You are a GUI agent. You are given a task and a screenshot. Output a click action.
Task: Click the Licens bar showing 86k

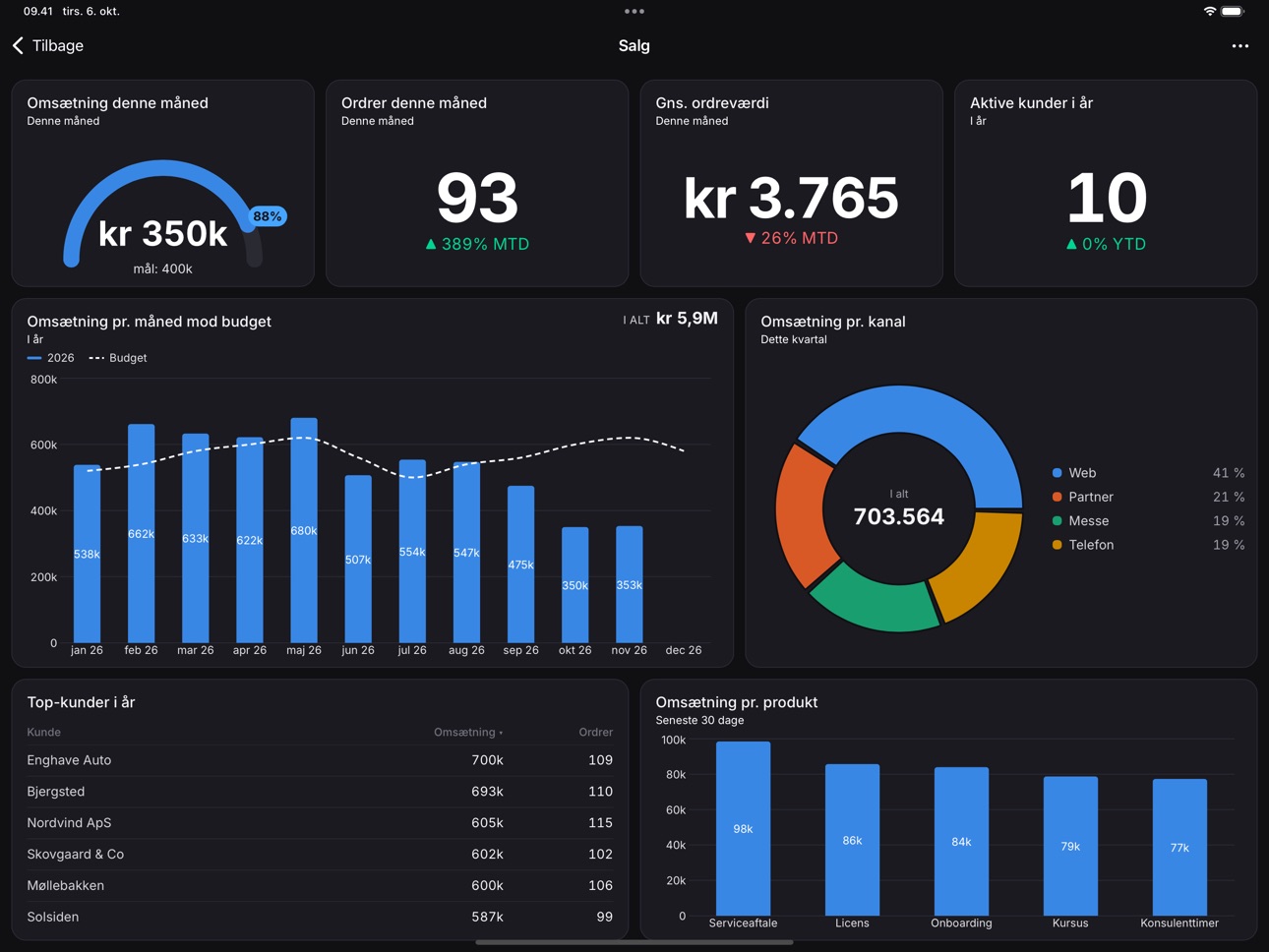tap(852, 840)
